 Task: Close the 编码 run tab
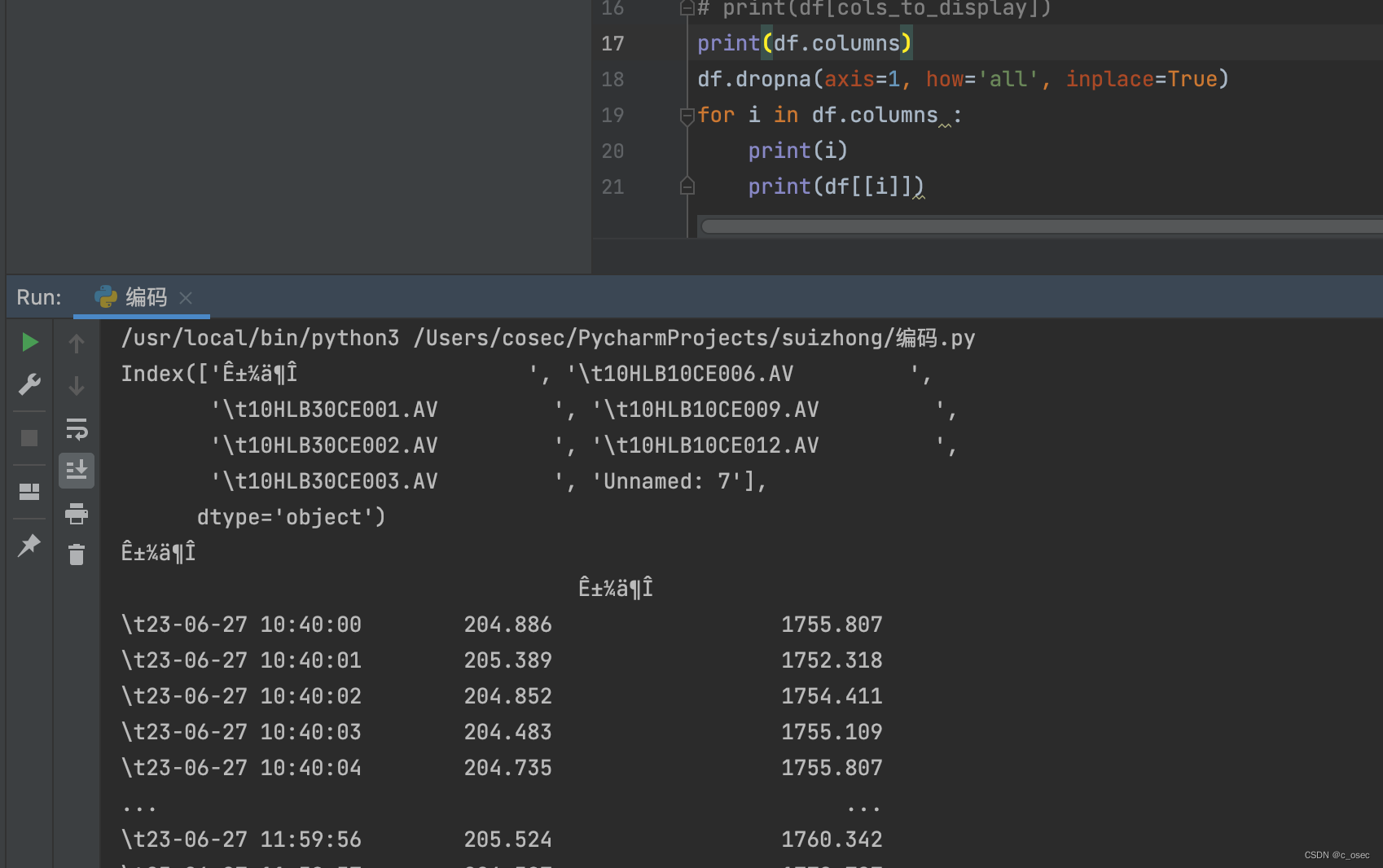(x=185, y=297)
